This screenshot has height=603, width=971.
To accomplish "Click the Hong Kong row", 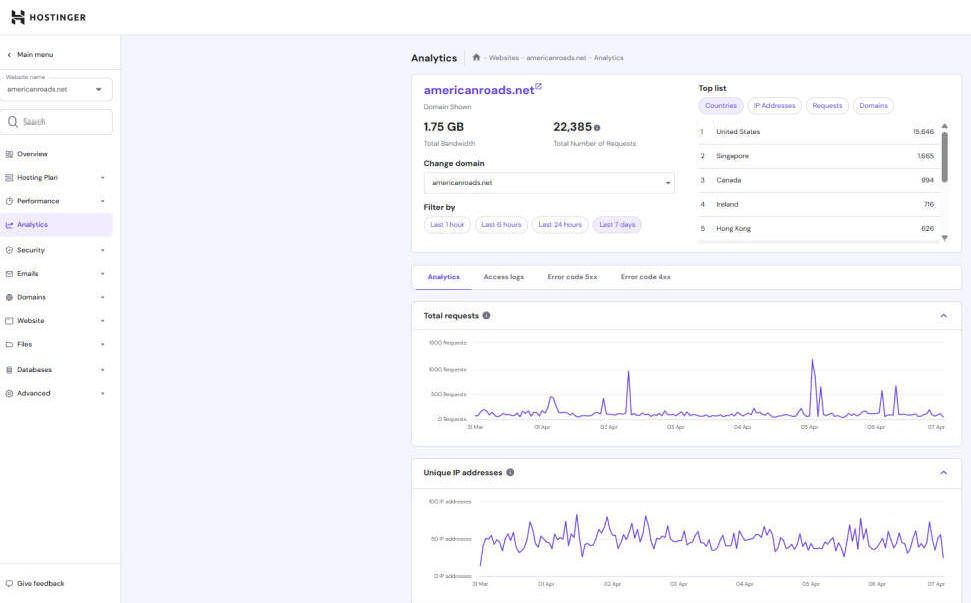I will pos(817,228).
